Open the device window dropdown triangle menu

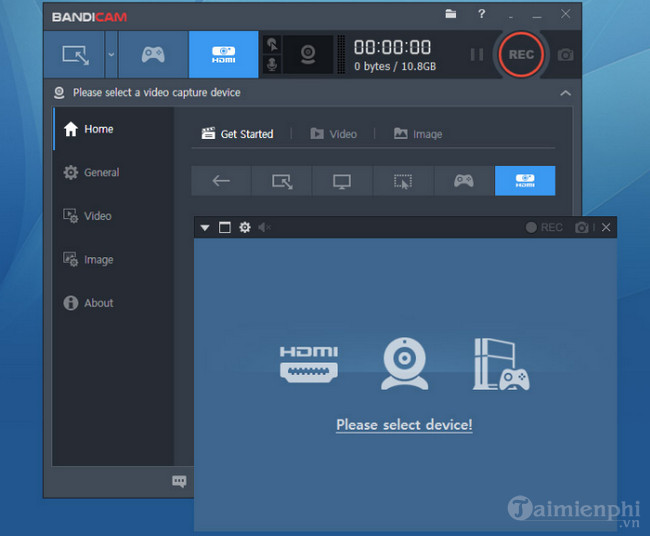(x=205, y=228)
